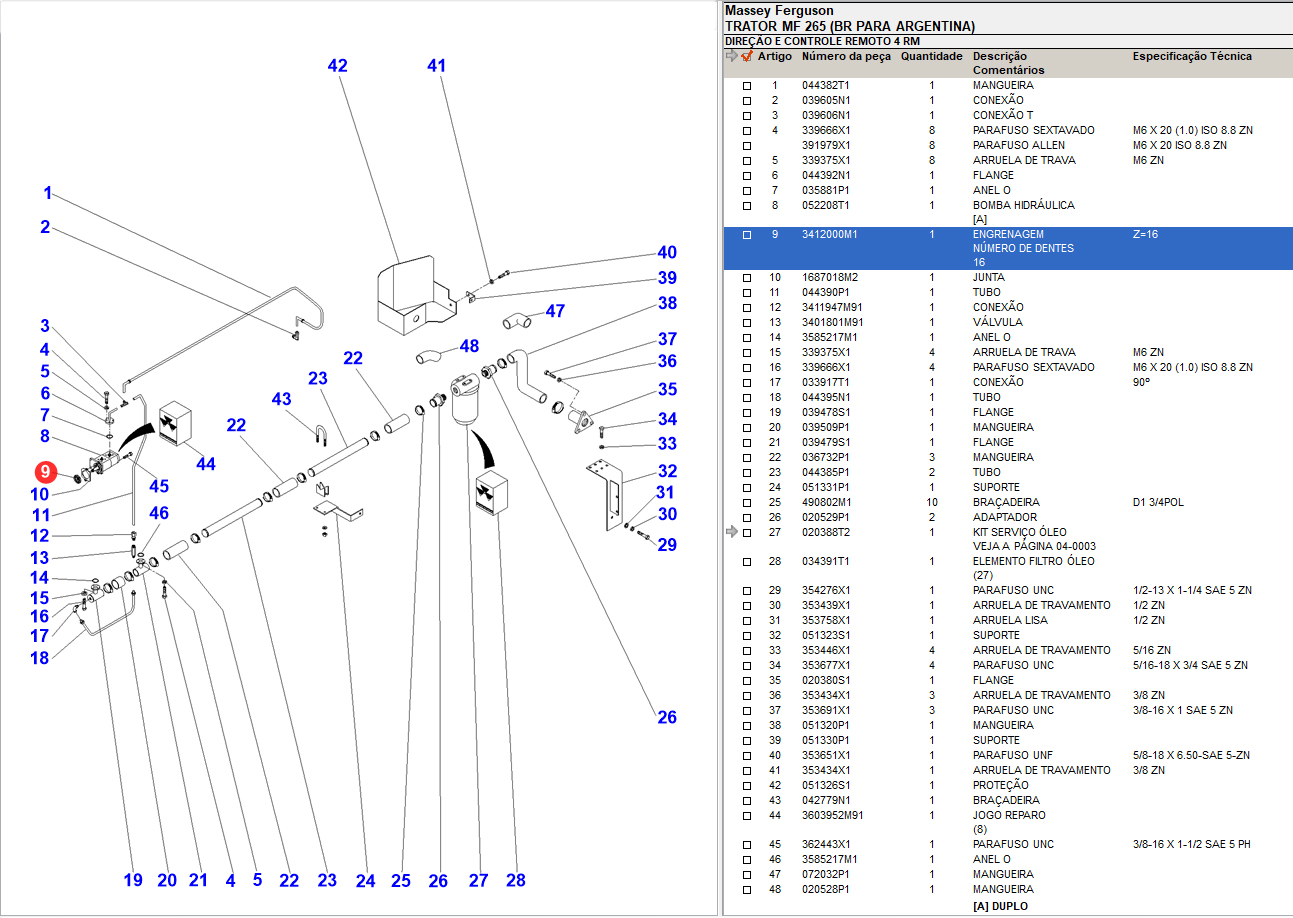Click the gray arrow icon in table header
Viewport: 1293px width, 918px height.
(732, 56)
